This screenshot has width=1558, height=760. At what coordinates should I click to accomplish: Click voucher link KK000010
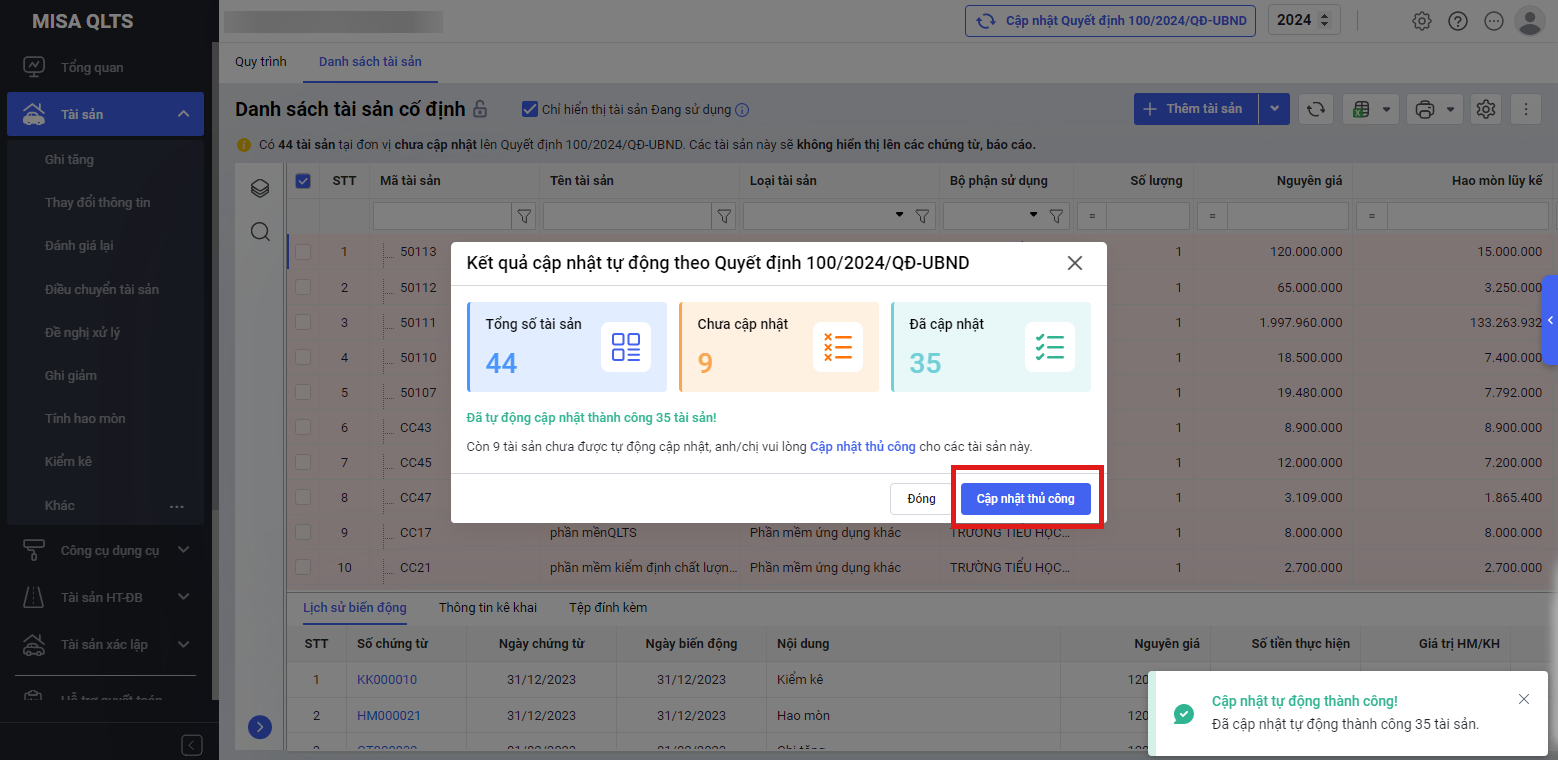point(386,680)
